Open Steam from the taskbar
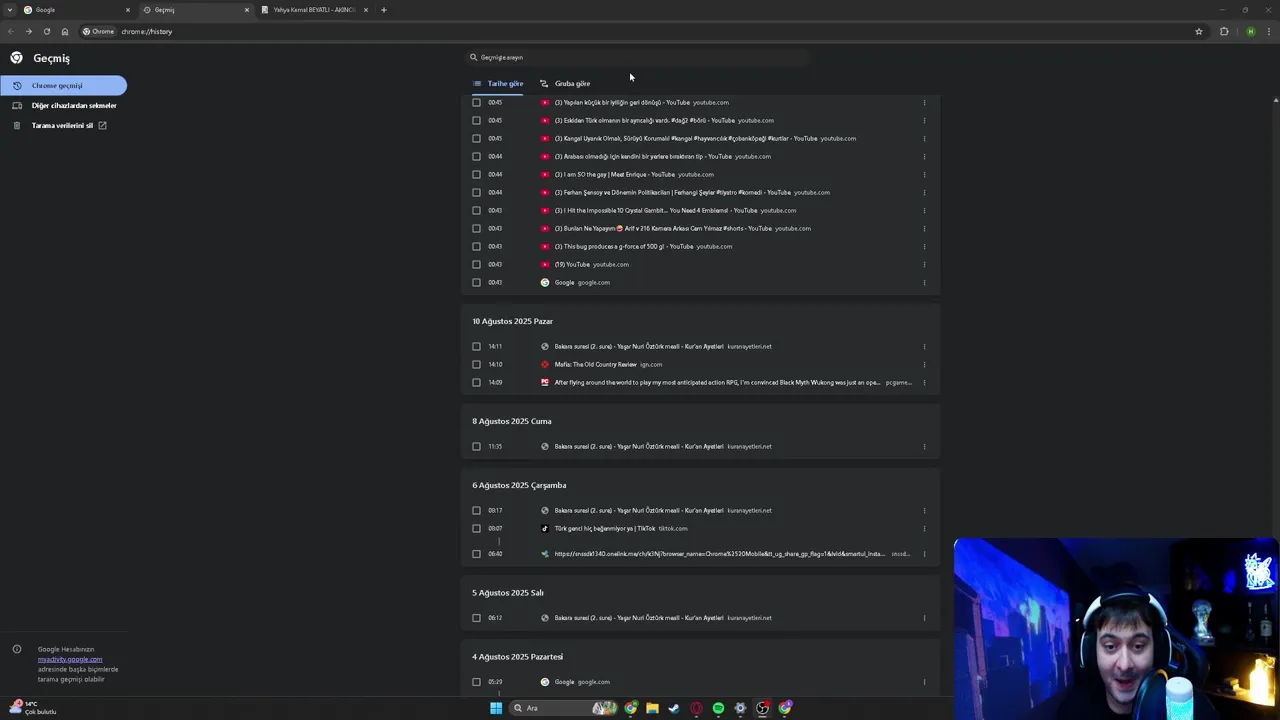 pos(674,708)
